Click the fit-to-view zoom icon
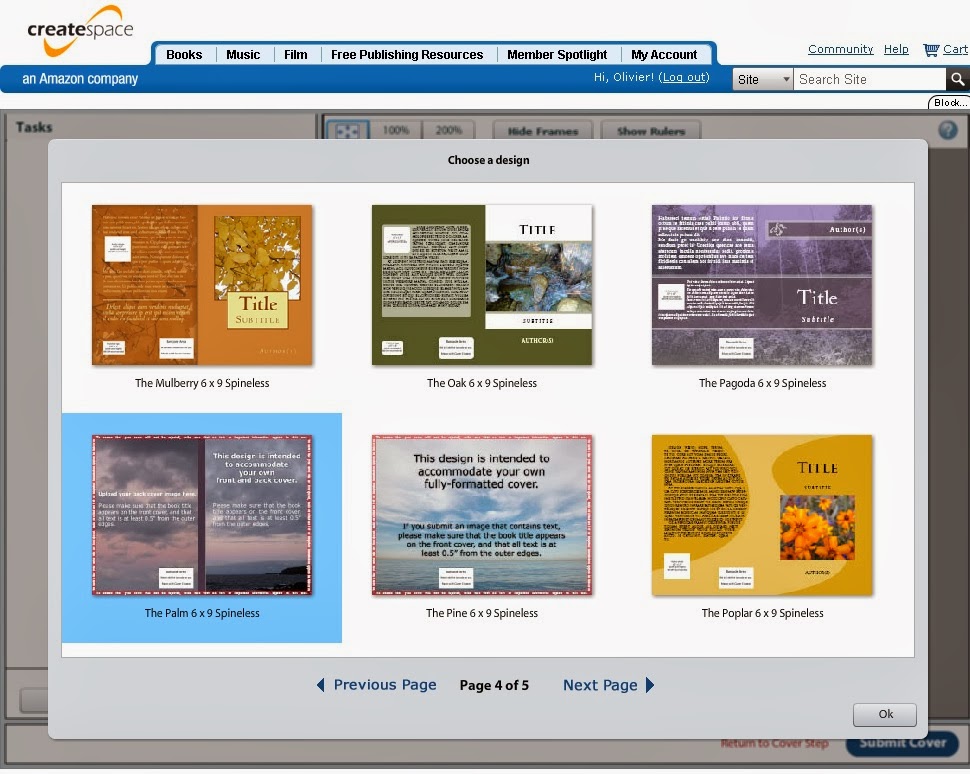 tap(347, 131)
